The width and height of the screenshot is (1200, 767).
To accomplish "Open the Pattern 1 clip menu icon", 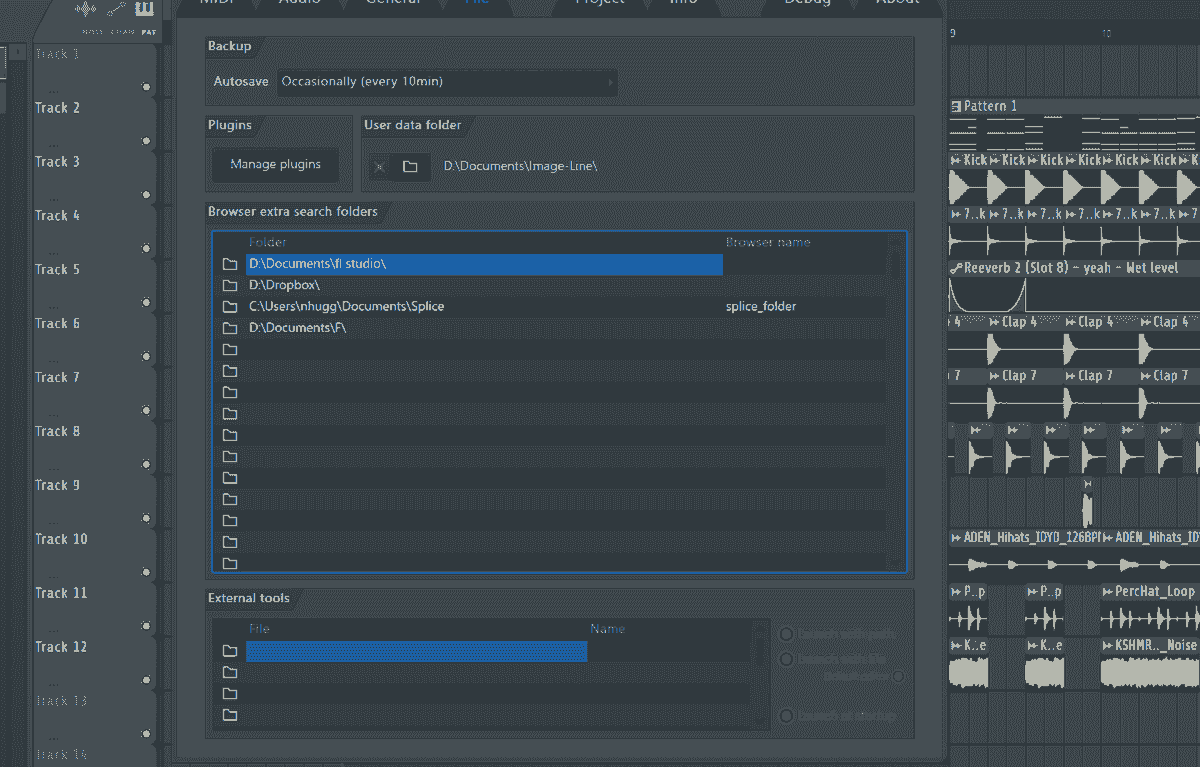I will point(956,106).
